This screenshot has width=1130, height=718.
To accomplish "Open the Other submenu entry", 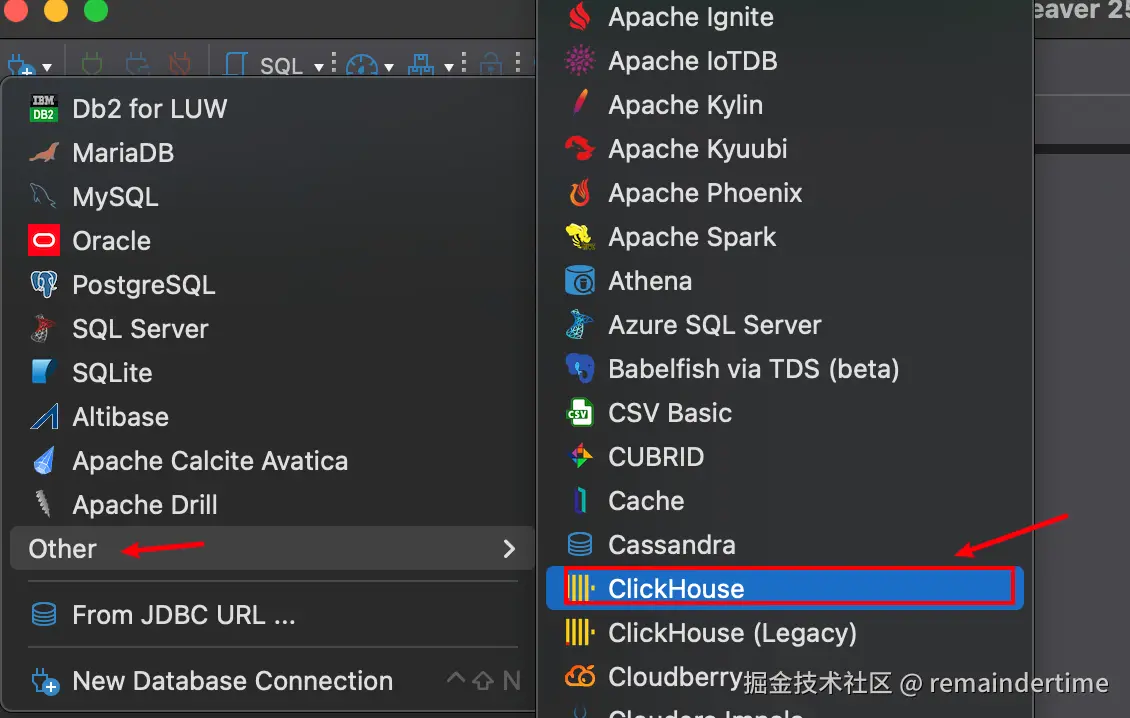I will 272,549.
